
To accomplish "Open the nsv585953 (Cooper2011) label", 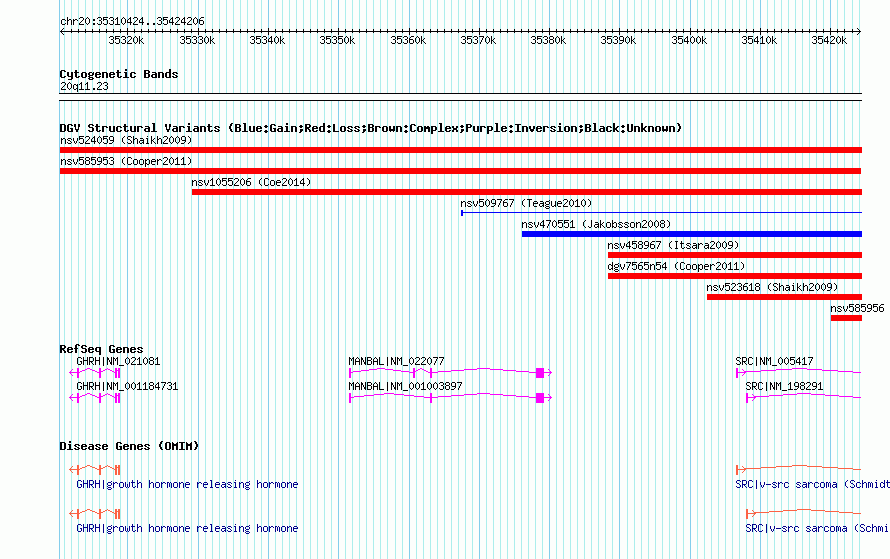I will click(126, 161).
